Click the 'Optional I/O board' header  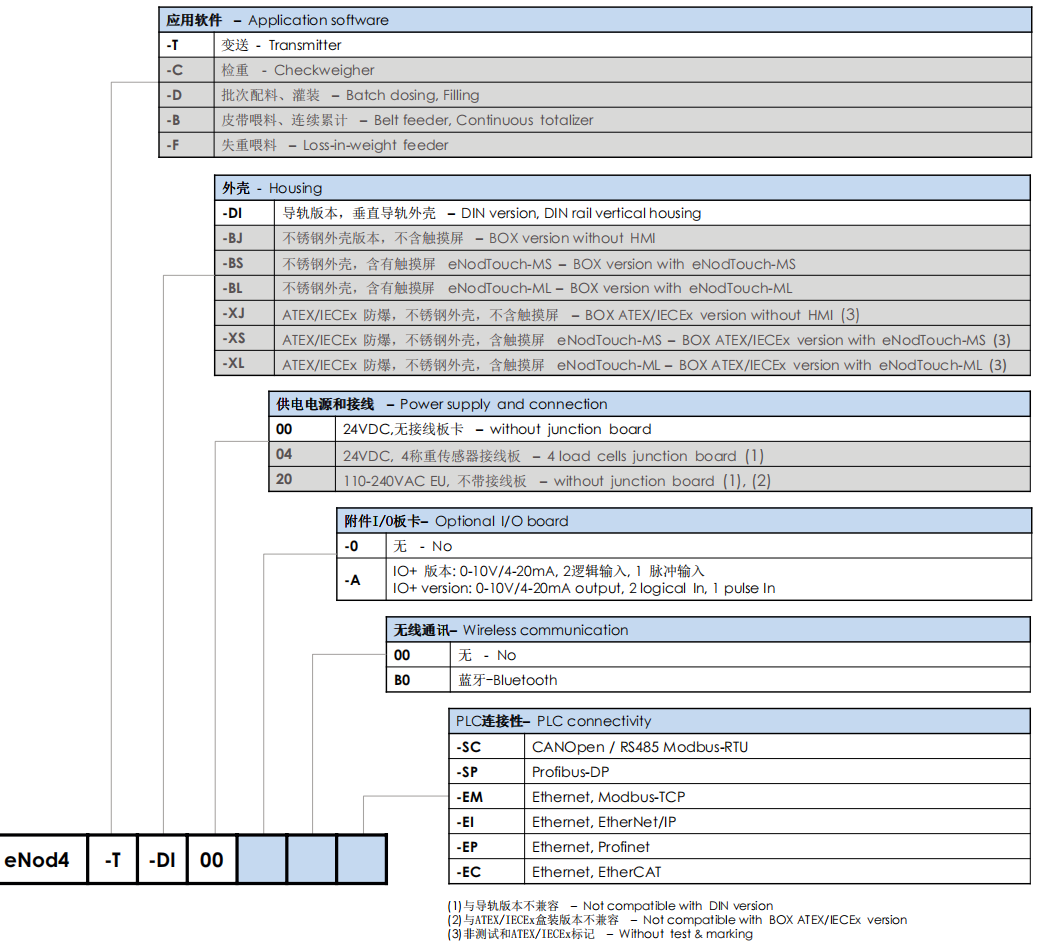pos(684,521)
